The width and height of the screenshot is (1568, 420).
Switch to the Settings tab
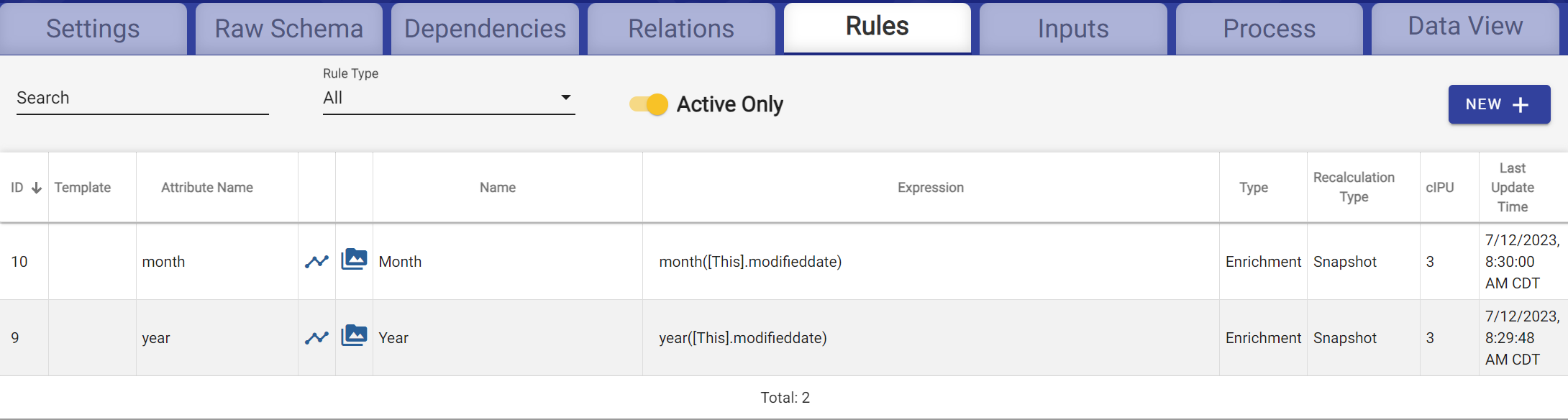tap(93, 29)
